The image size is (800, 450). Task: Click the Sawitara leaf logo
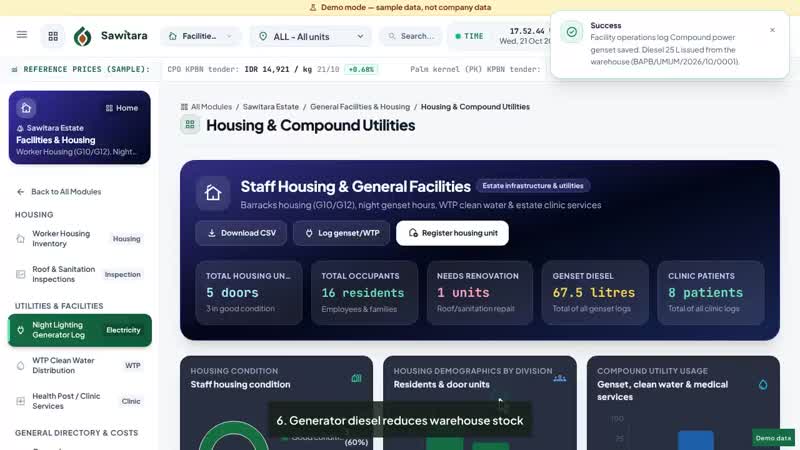coord(83,36)
